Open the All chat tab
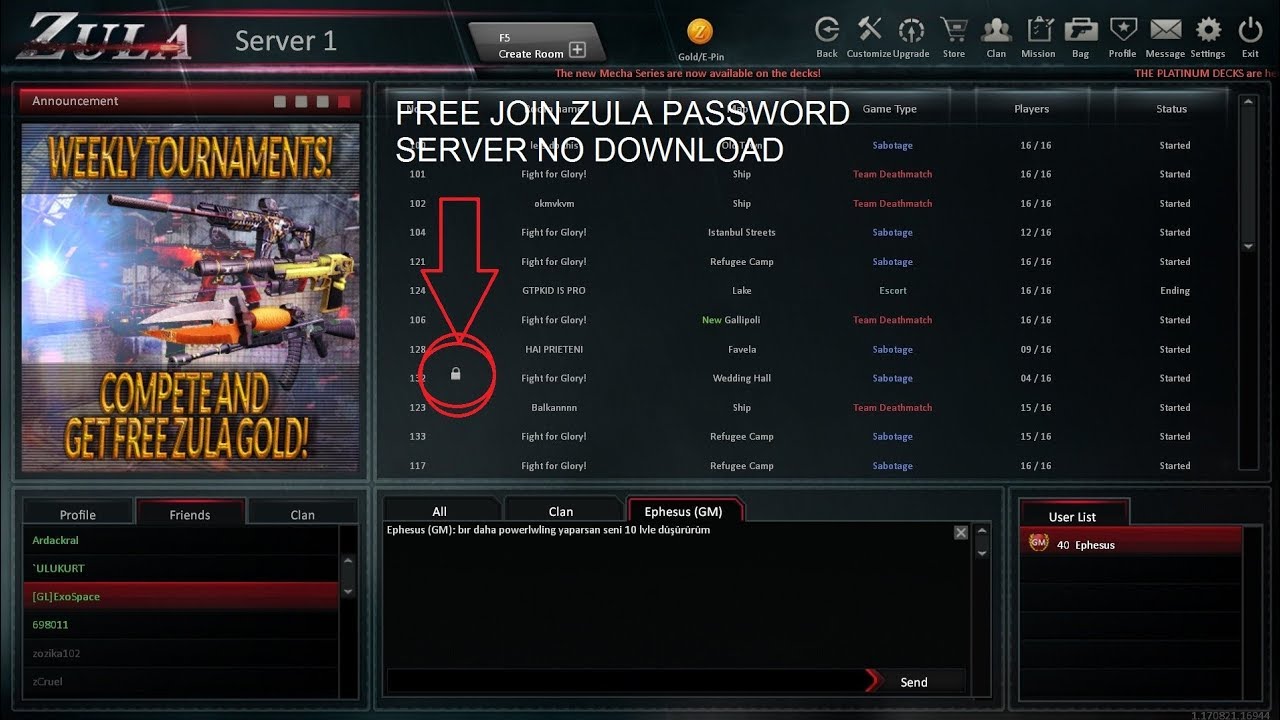The width and height of the screenshot is (1280, 720). (x=440, y=510)
